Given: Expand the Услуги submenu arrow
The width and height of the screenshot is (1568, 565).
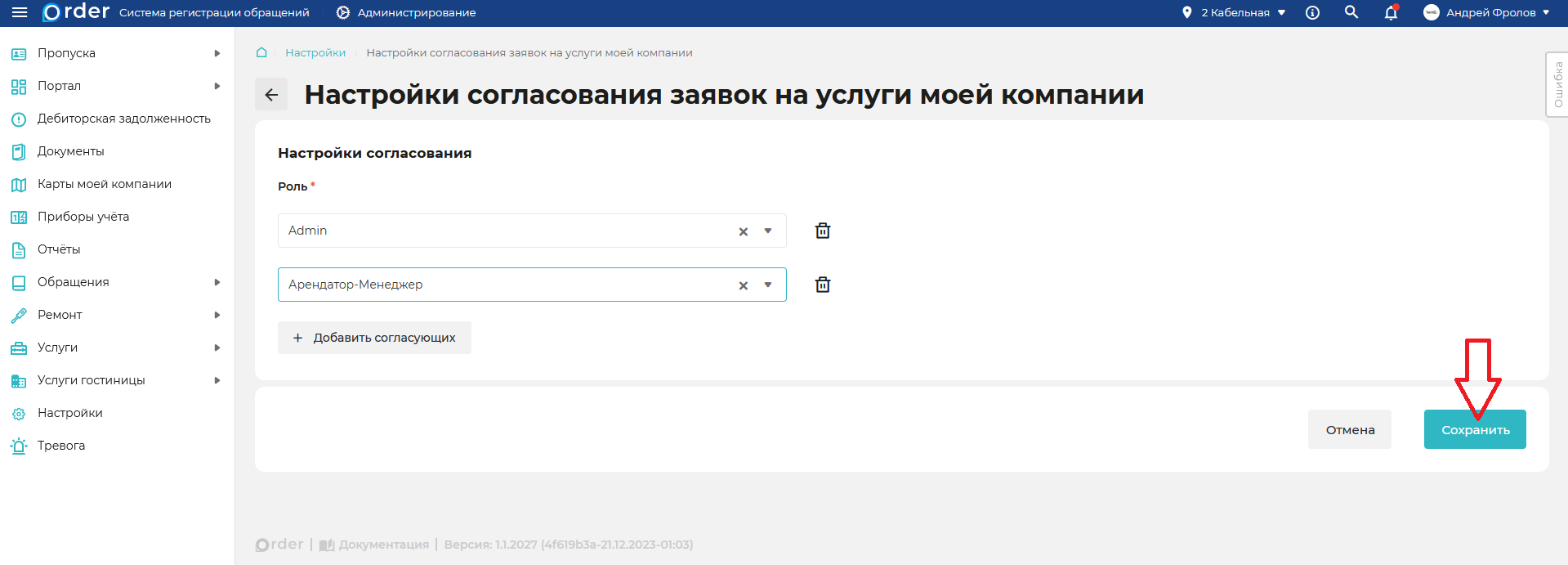Looking at the screenshot, I should pos(217,348).
